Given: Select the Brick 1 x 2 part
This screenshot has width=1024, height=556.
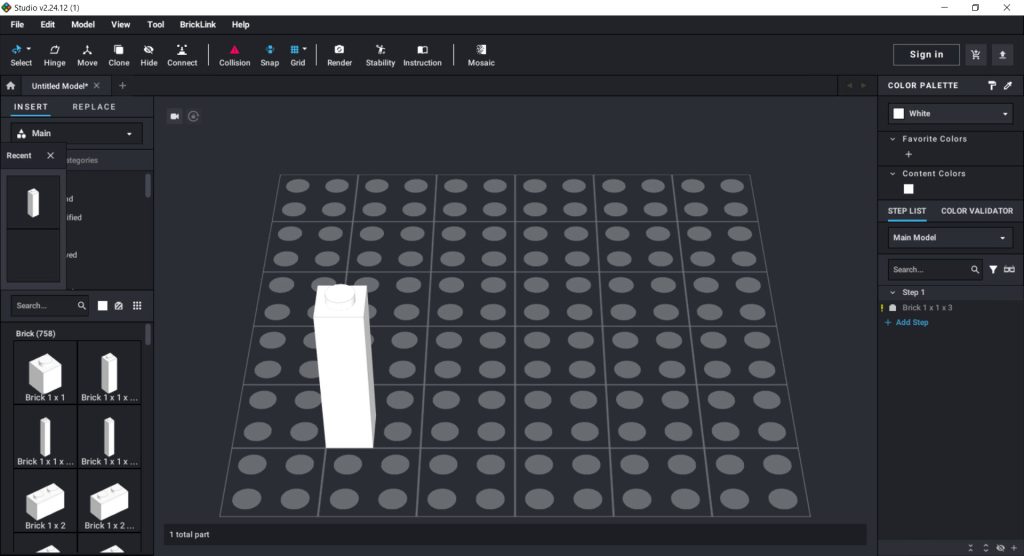Looking at the screenshot, I should click(x=45, y=501).
